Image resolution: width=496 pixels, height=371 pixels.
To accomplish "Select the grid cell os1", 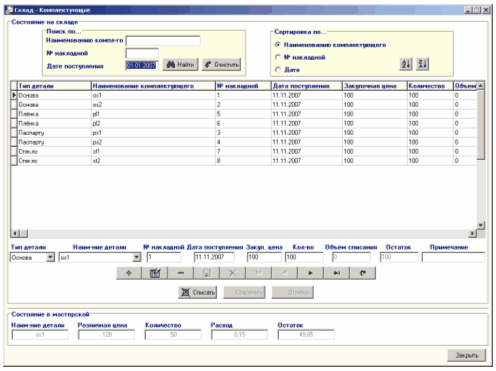I will click(153, 95).
